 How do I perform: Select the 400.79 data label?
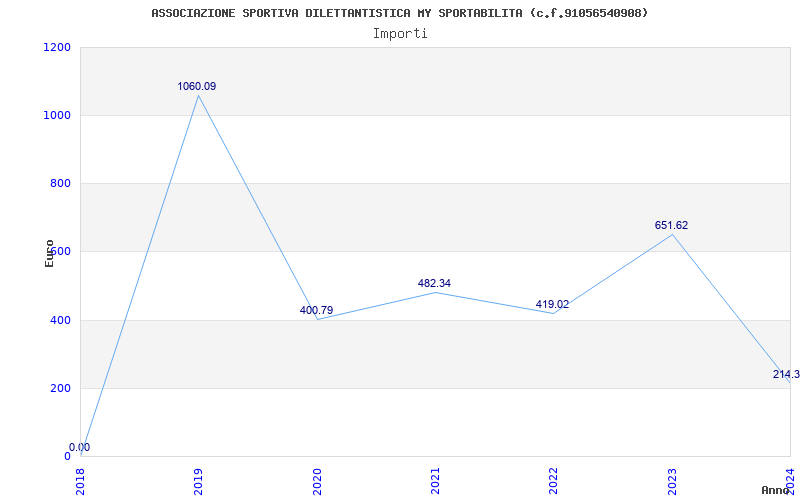[316, 310]
